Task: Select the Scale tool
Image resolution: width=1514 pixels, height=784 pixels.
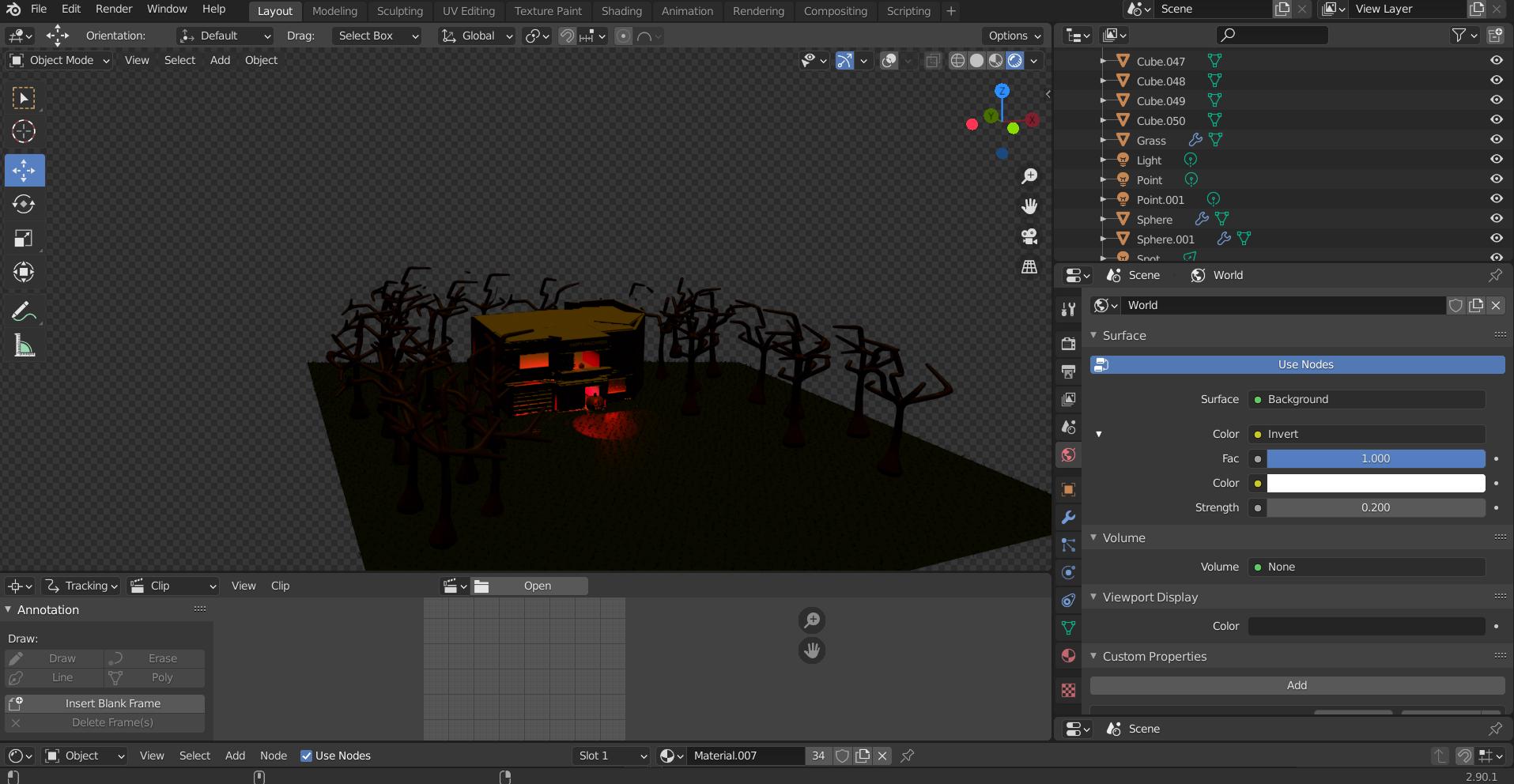Action: click(x=24, y=238)
